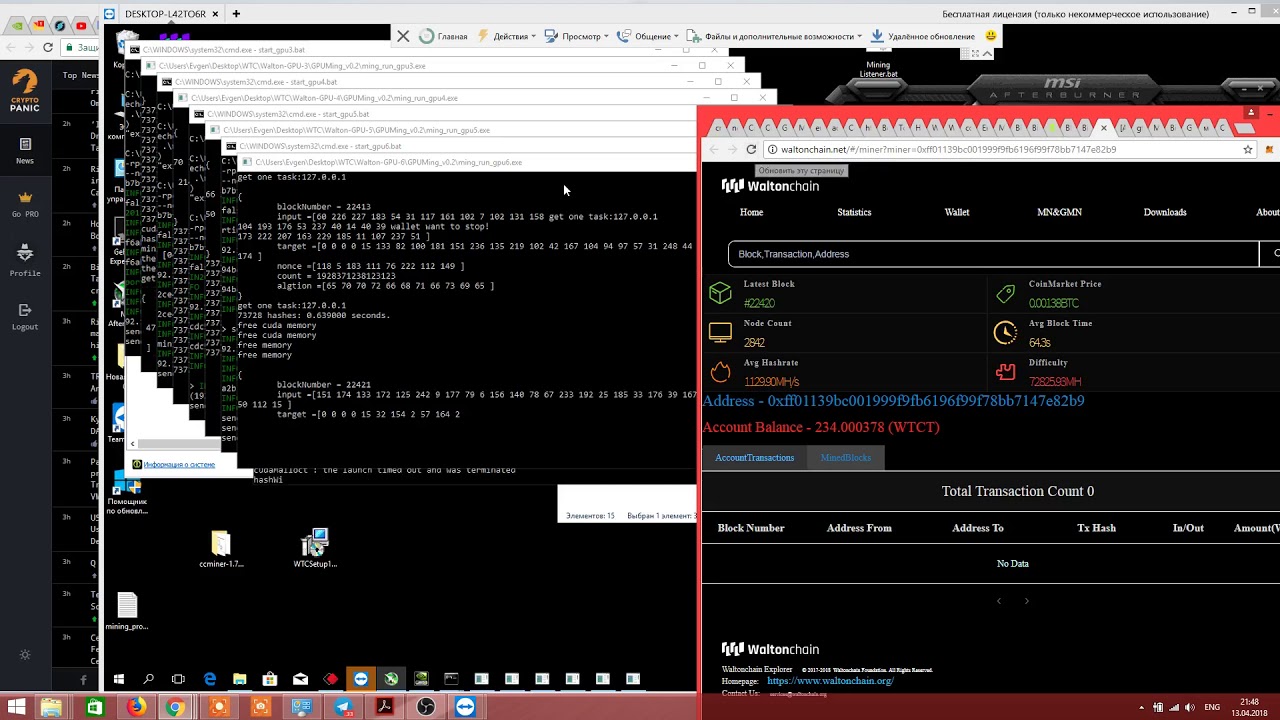Open Wallet in the Waltonchain navigation
Viewport: 1280px width, 720px height.
[x=957, y=212]
